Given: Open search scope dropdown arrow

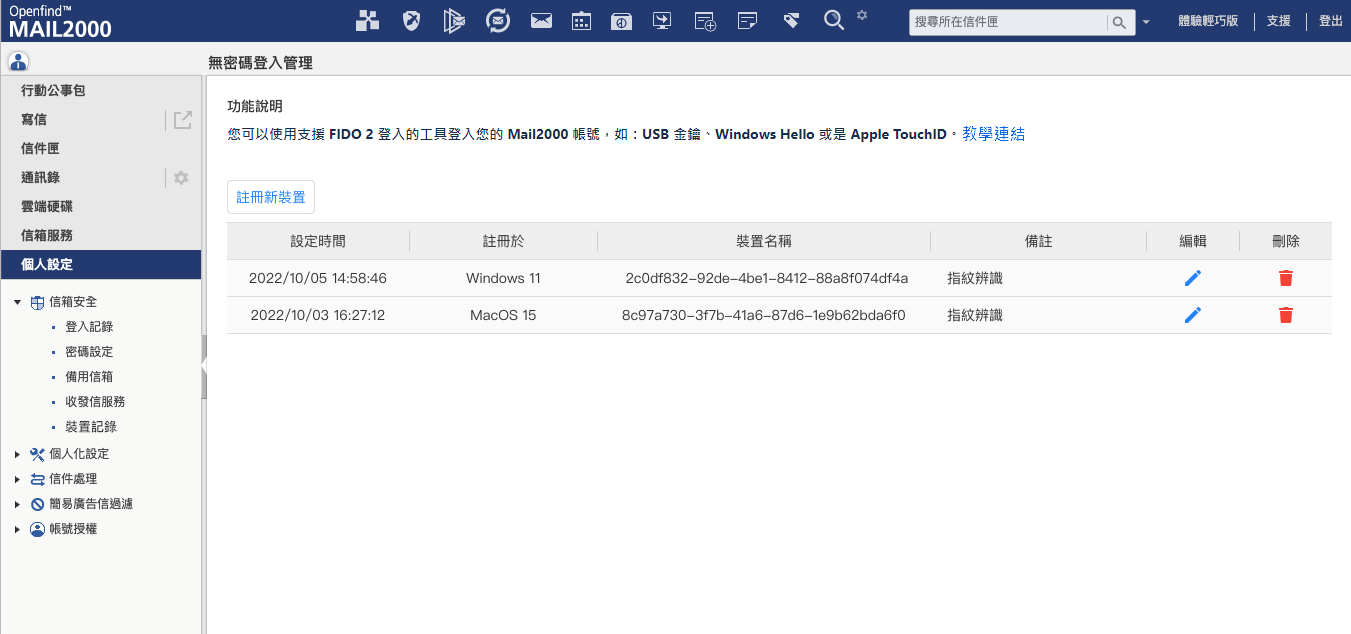Looking at the screenshot, I should tap(1146, 22).
